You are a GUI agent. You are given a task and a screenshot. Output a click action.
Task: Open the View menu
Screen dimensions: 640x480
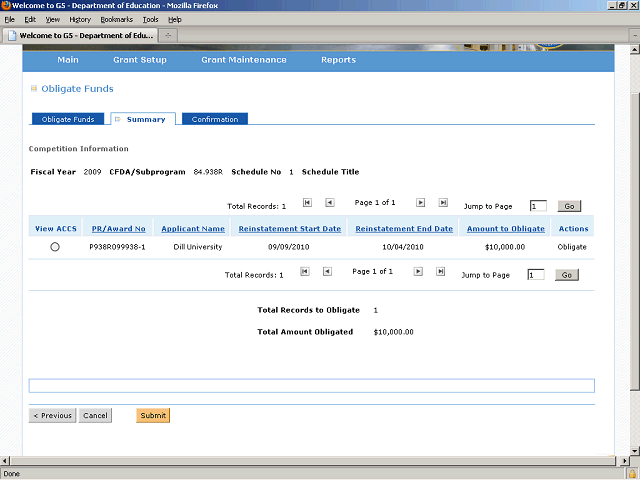click(53, 20)
